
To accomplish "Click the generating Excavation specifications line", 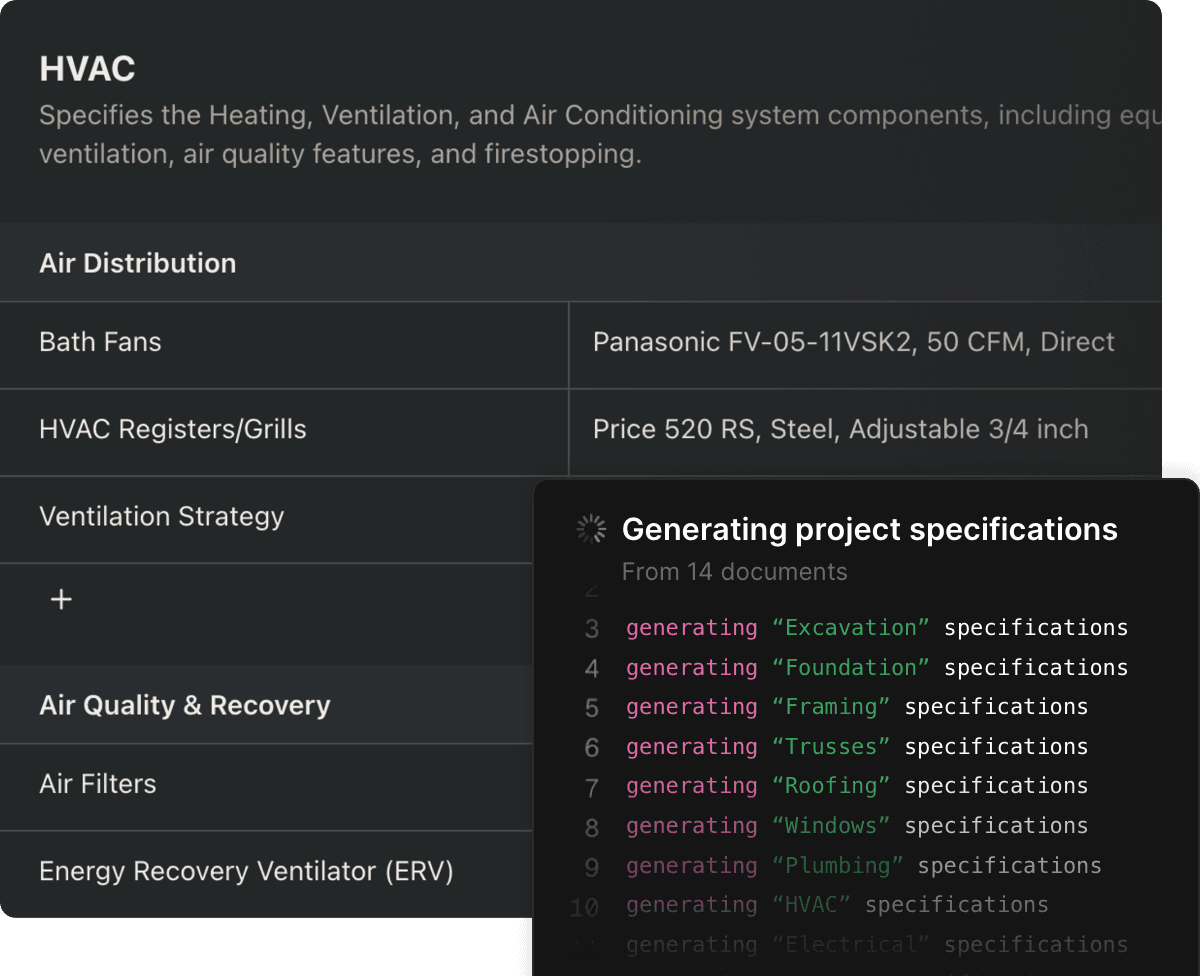I will pos(877,628).
